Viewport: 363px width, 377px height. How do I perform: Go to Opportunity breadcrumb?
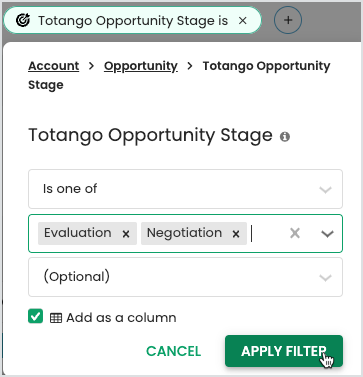[x=141, y=66]
